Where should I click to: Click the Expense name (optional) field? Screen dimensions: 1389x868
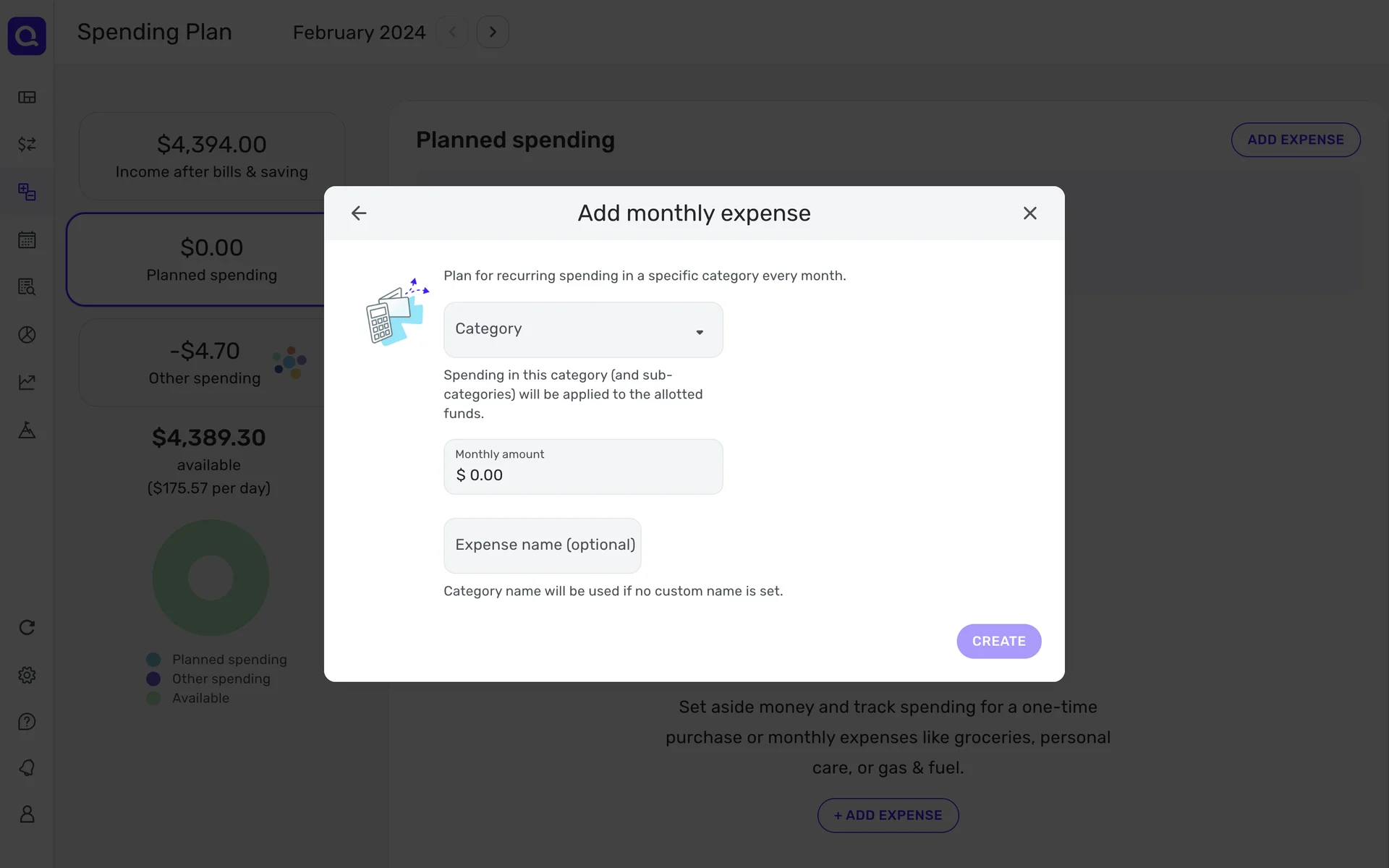point(542,545)
